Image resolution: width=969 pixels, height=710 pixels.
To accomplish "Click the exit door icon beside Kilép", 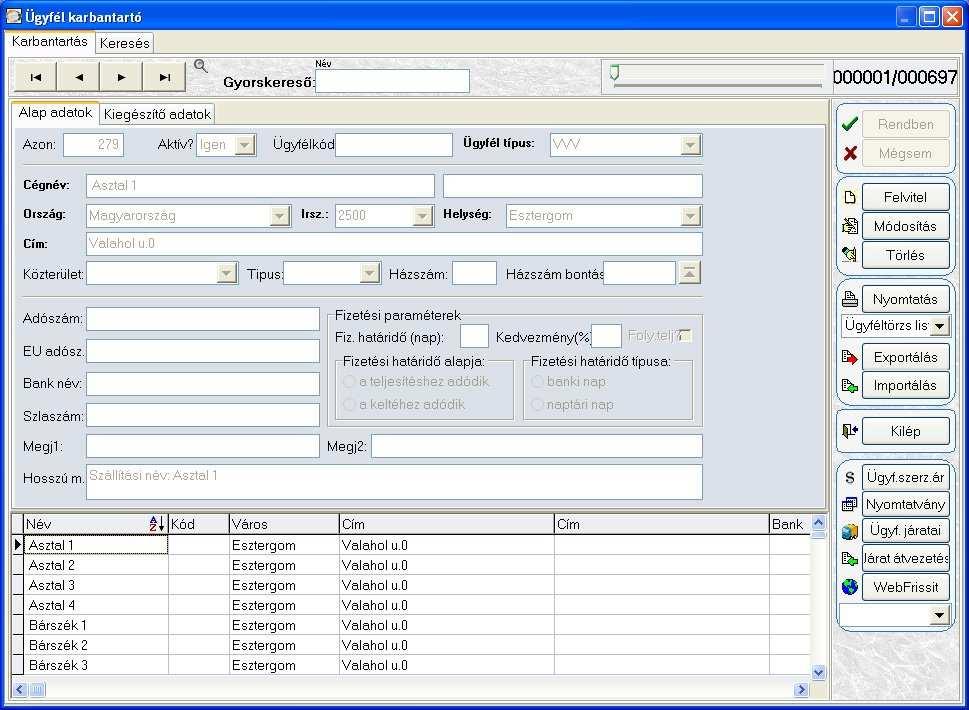I will click(850, 431).
